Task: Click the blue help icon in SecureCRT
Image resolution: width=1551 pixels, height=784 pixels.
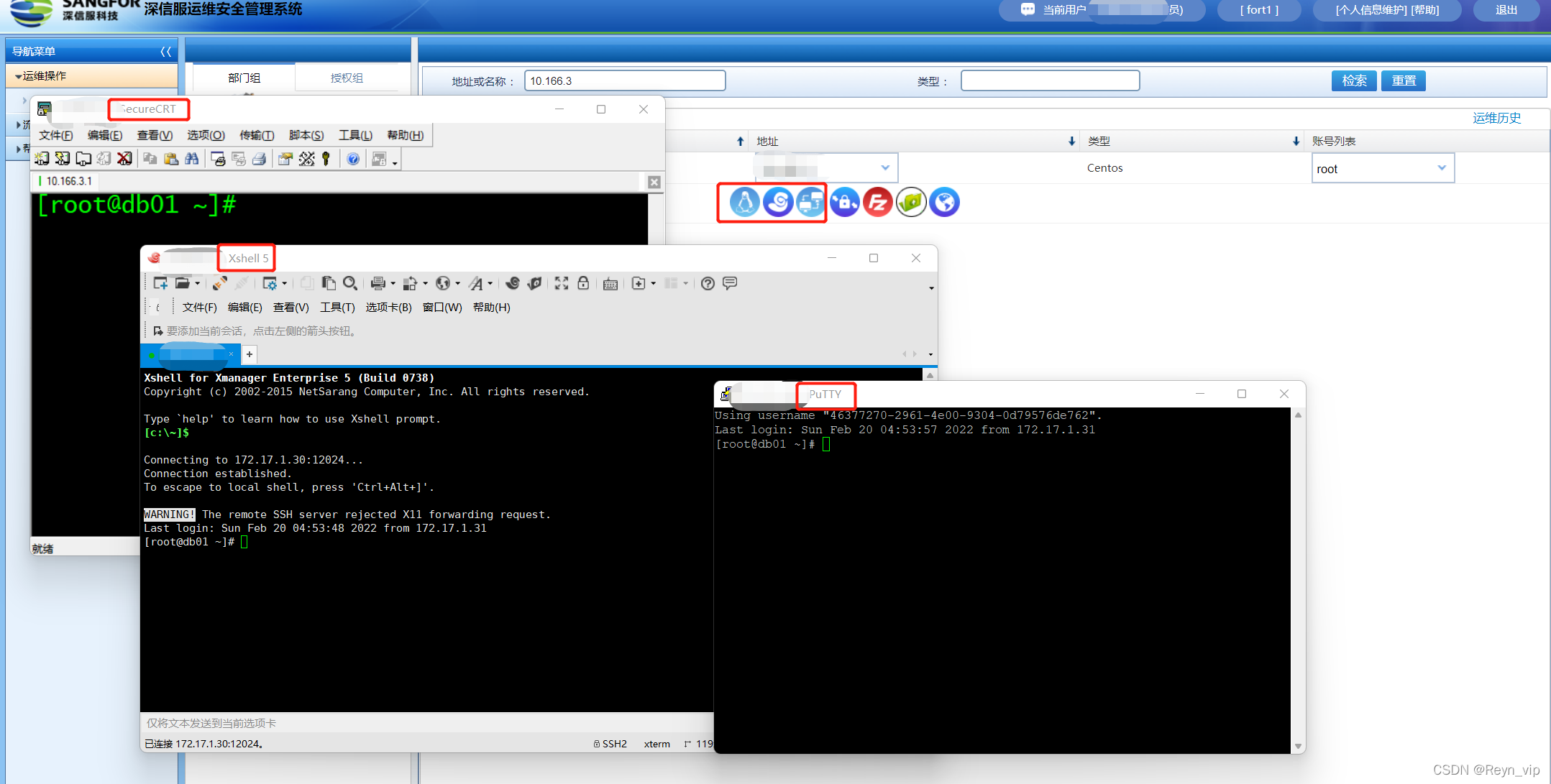Action: [x=353, y=159]
